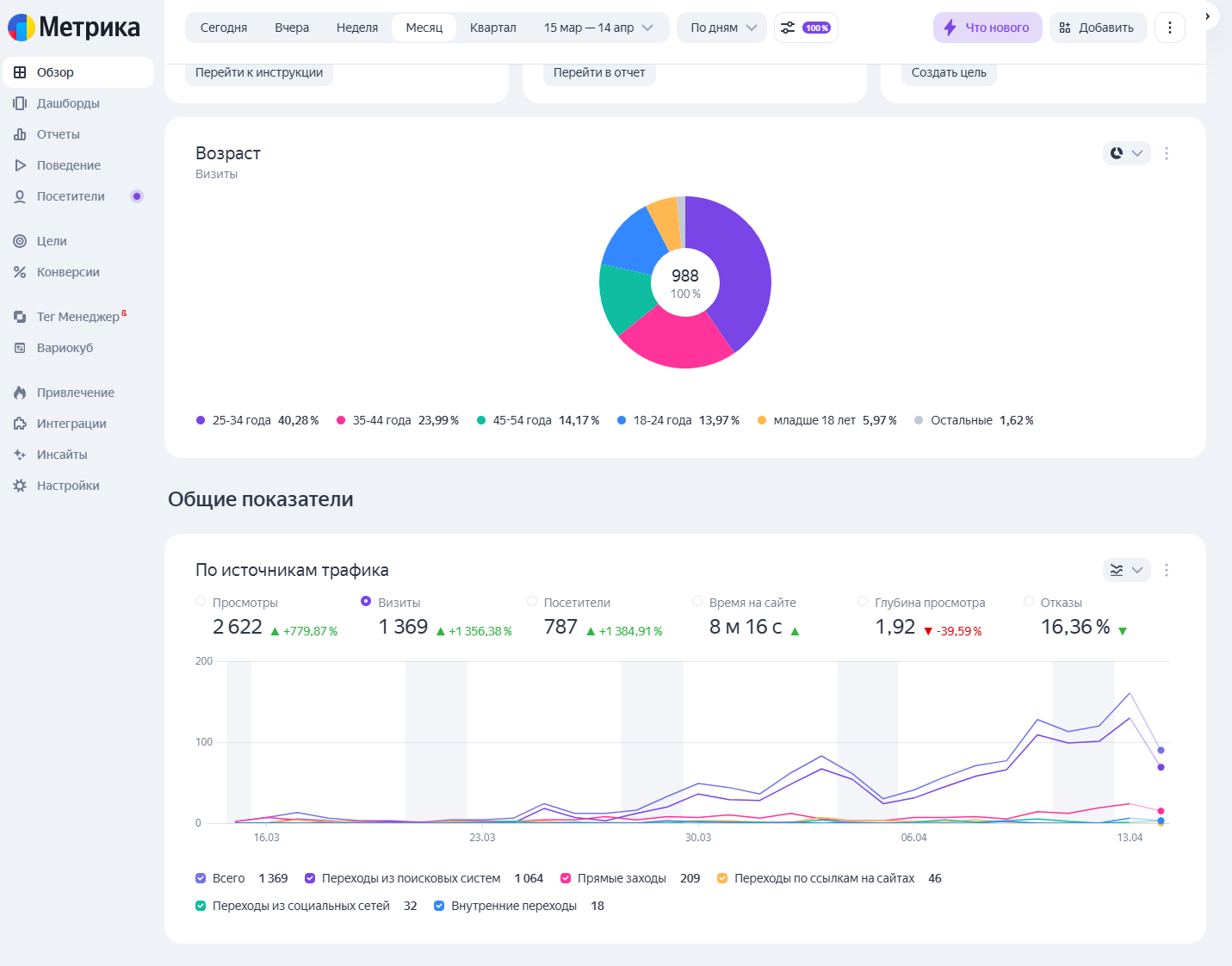Click the Что нового button

pyautogui.click(x=987, y=28)
